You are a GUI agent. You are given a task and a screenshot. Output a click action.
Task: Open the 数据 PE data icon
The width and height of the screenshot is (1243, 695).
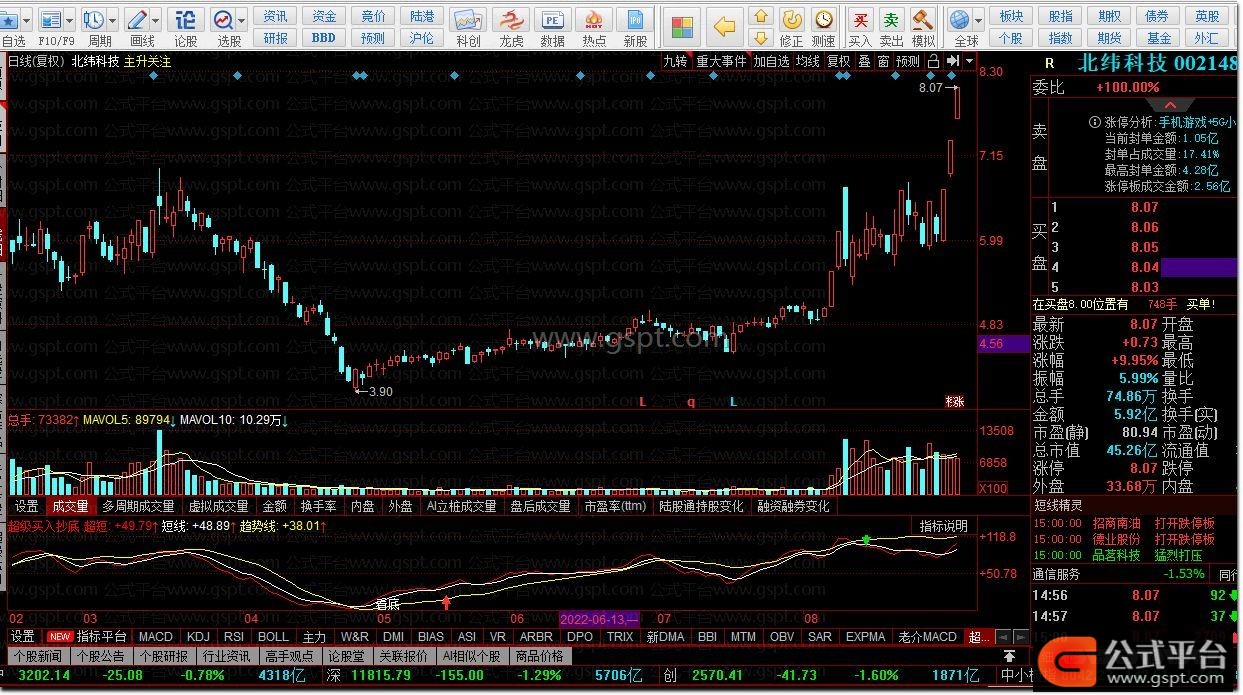552,19
